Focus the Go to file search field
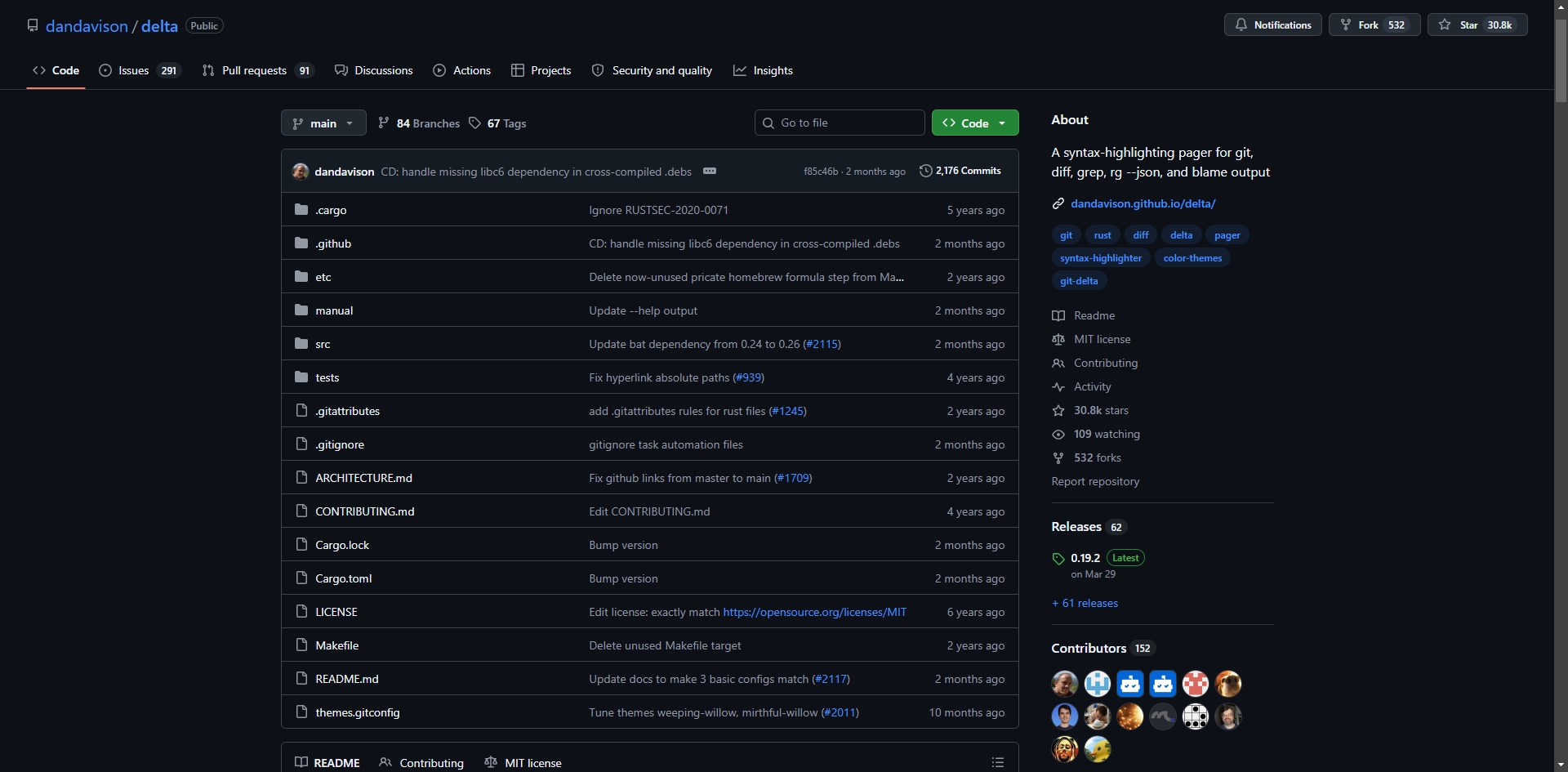 tap(840, 123)
